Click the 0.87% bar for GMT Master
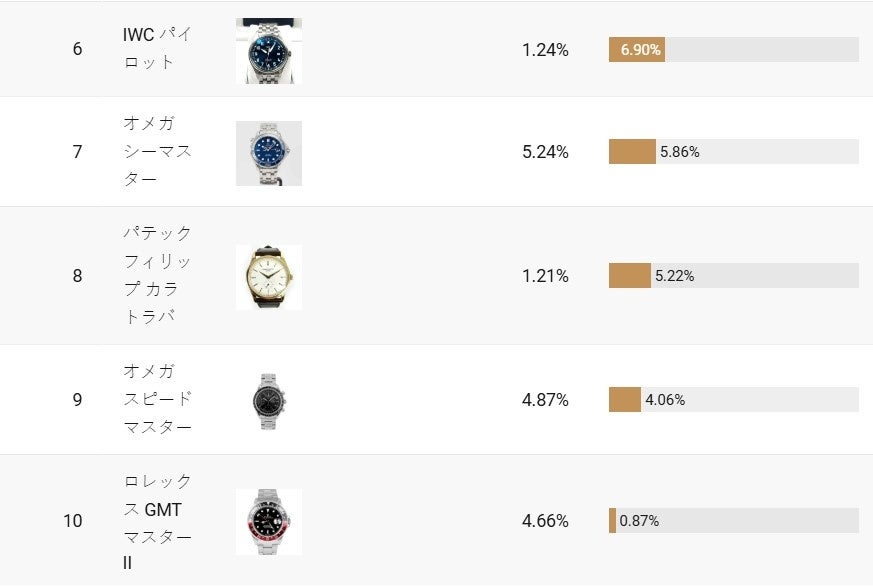Image resolution: width=873 pixels, height=588 pixels. (733, 521)
